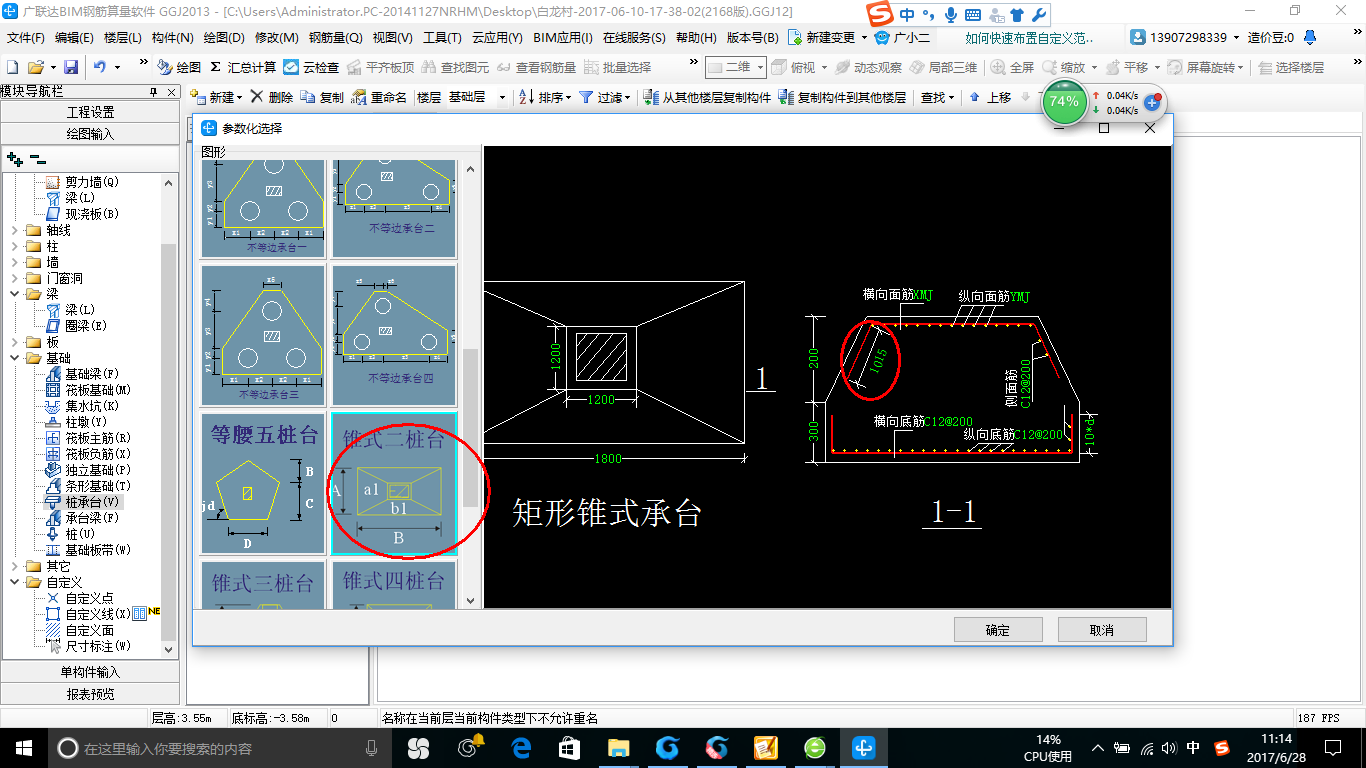The image size is (1366, 768).
Task: Open 钢筋量(Q) menu
Action: (x=336, y=38)
